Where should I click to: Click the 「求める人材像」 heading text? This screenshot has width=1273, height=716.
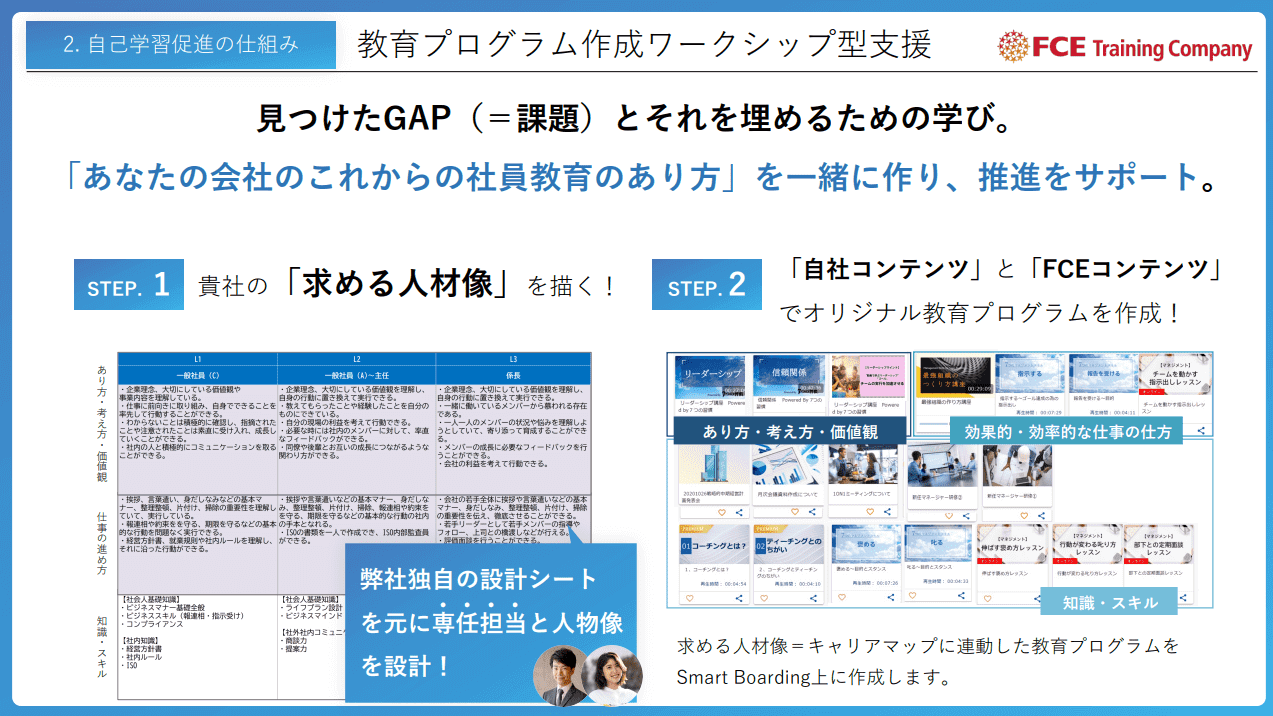[396, 285]
